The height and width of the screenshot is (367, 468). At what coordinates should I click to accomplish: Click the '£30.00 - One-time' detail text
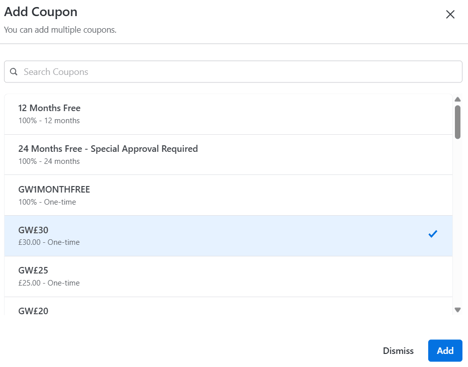pyautogui.click(x=49, y=242)
